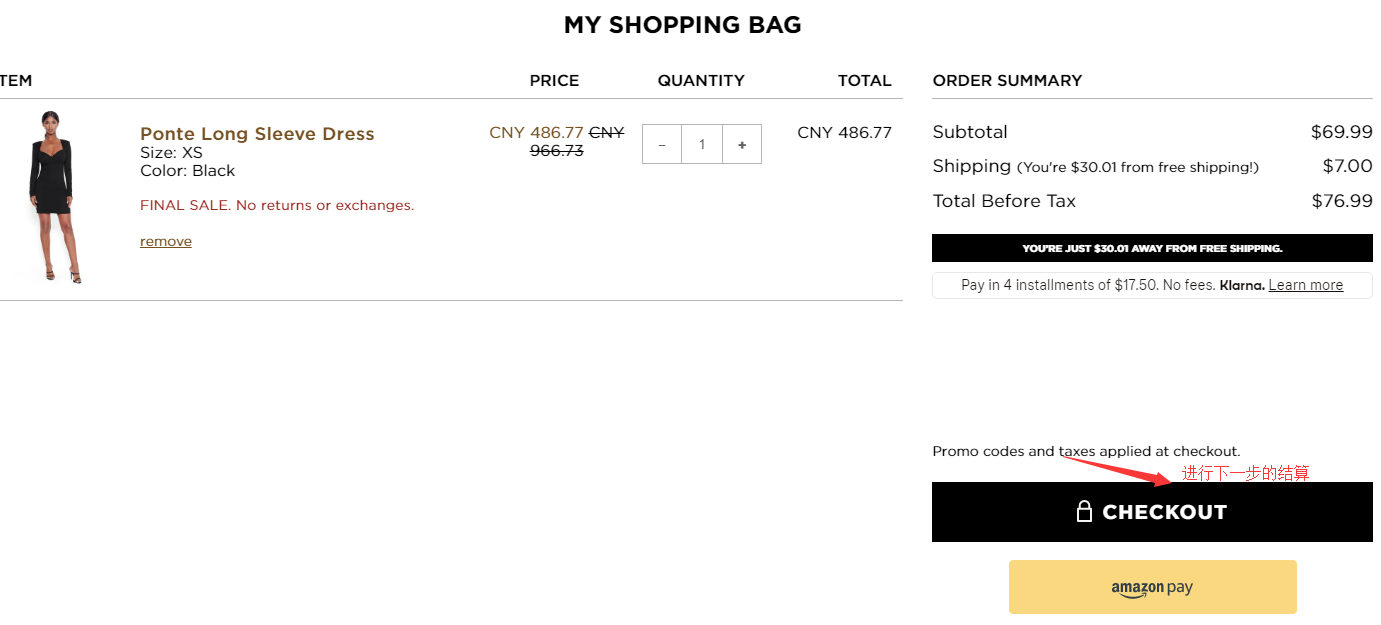Click the Klarna installments banner
The width and height of the screenshot is (1381, 625).
tap(1152, 285)
